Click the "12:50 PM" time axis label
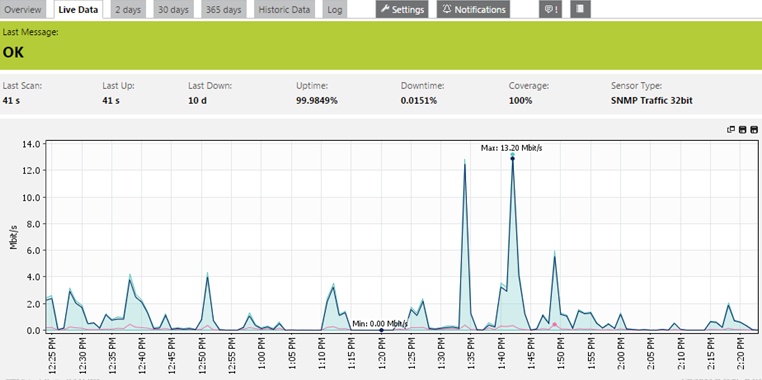The image size is (762, 380). (x=202, y=355)
